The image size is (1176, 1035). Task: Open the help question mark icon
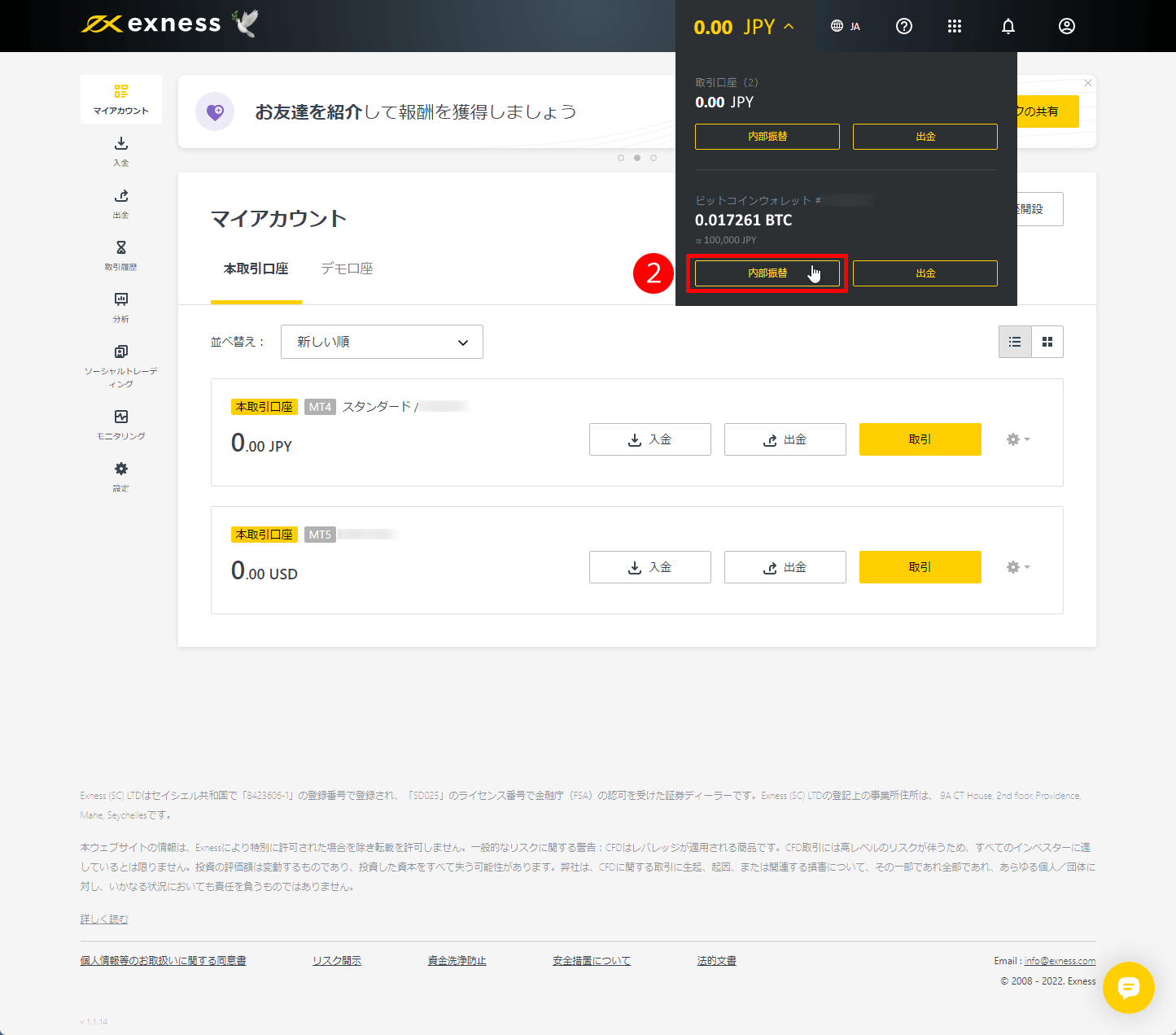(x=903, y=26)
